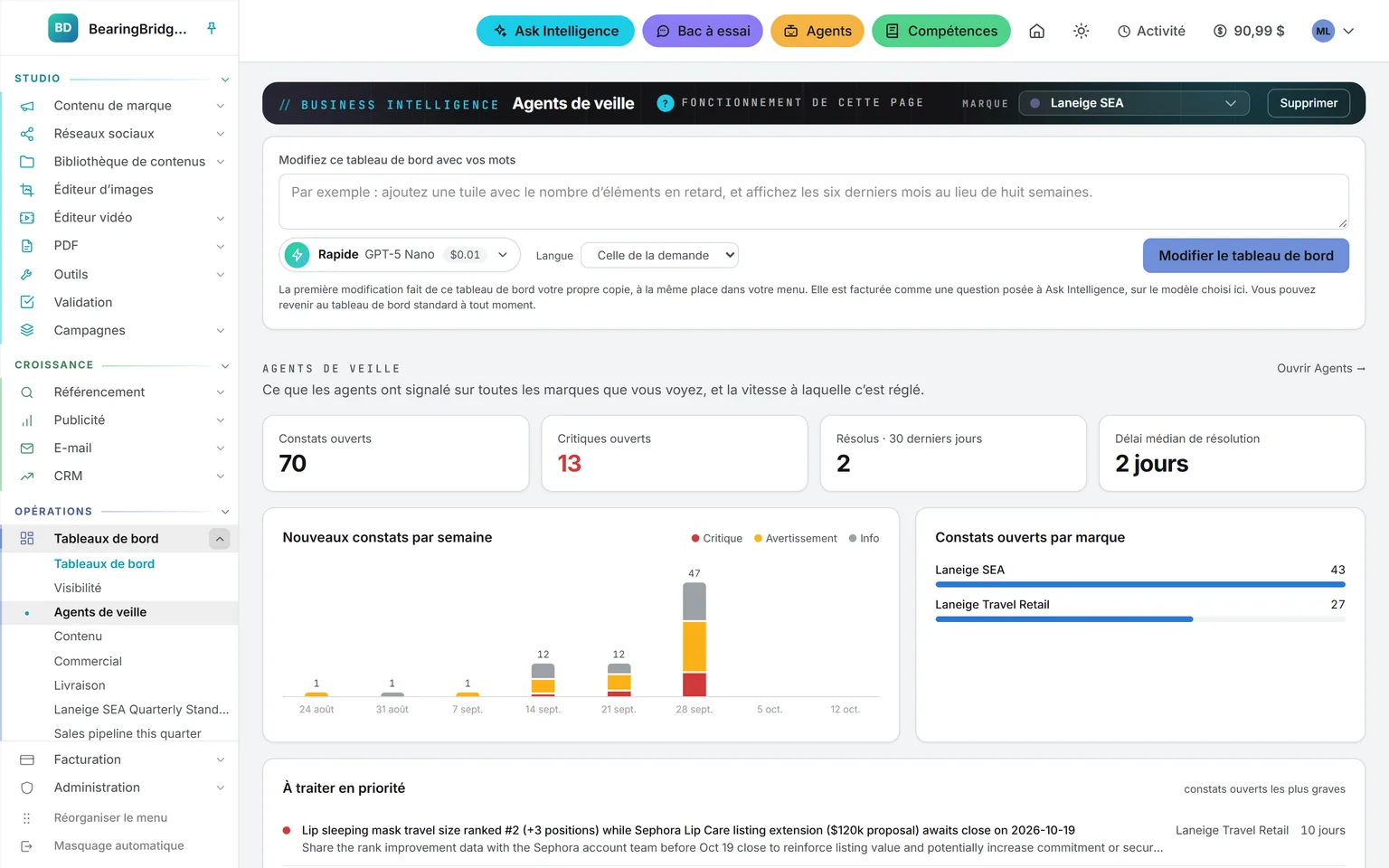Toggle Masquage automatique of the sidebar
1389x868 pixels.
(x=118, y=845)
